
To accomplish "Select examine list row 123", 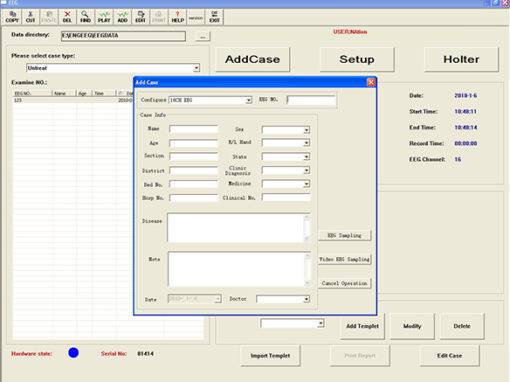I will [73, 100].
